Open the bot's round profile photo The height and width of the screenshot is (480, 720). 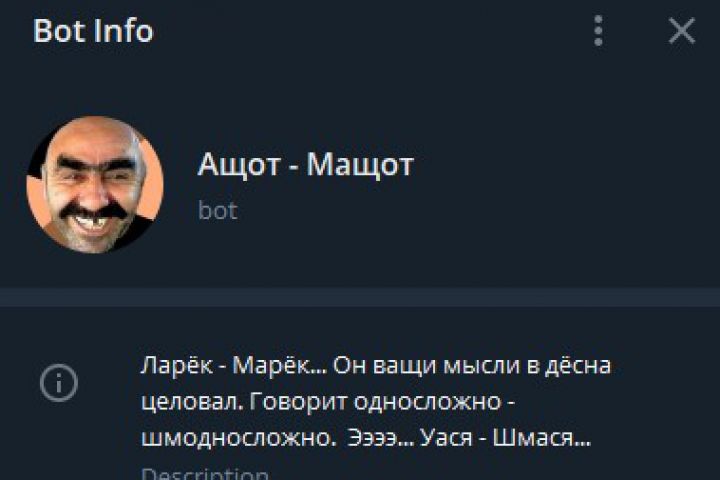coord(95,185)
